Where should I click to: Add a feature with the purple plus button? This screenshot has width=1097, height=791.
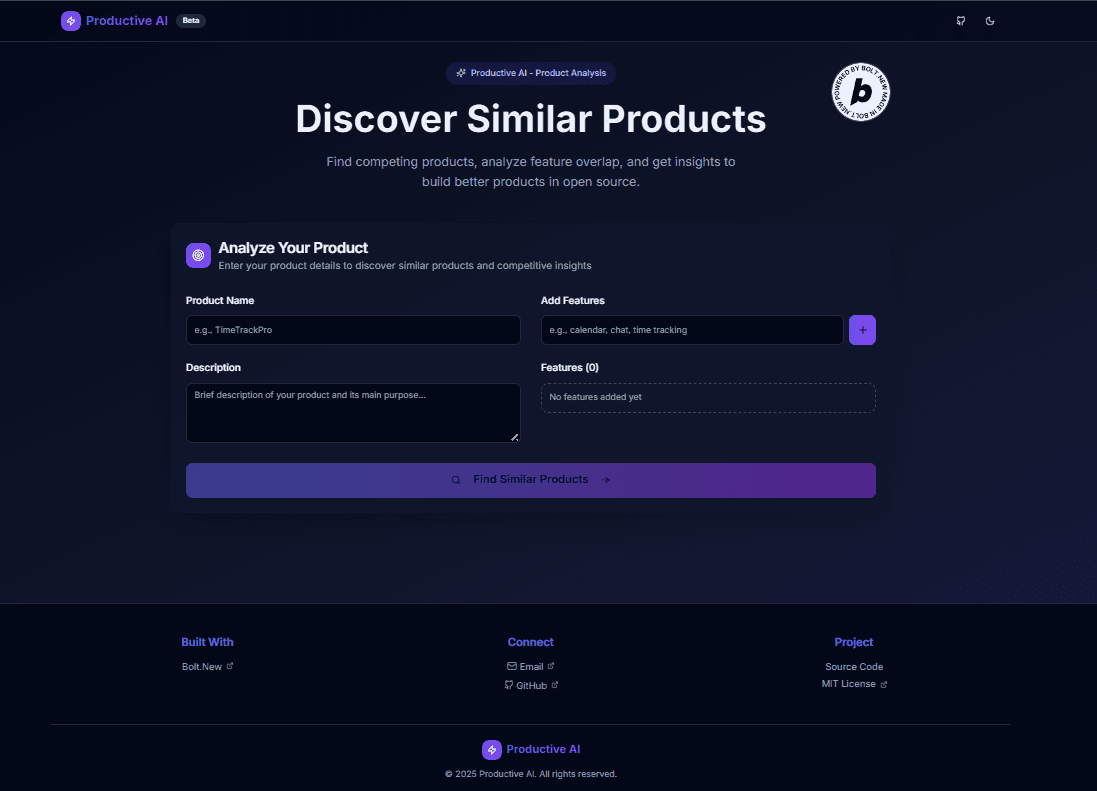click(862, 330)
